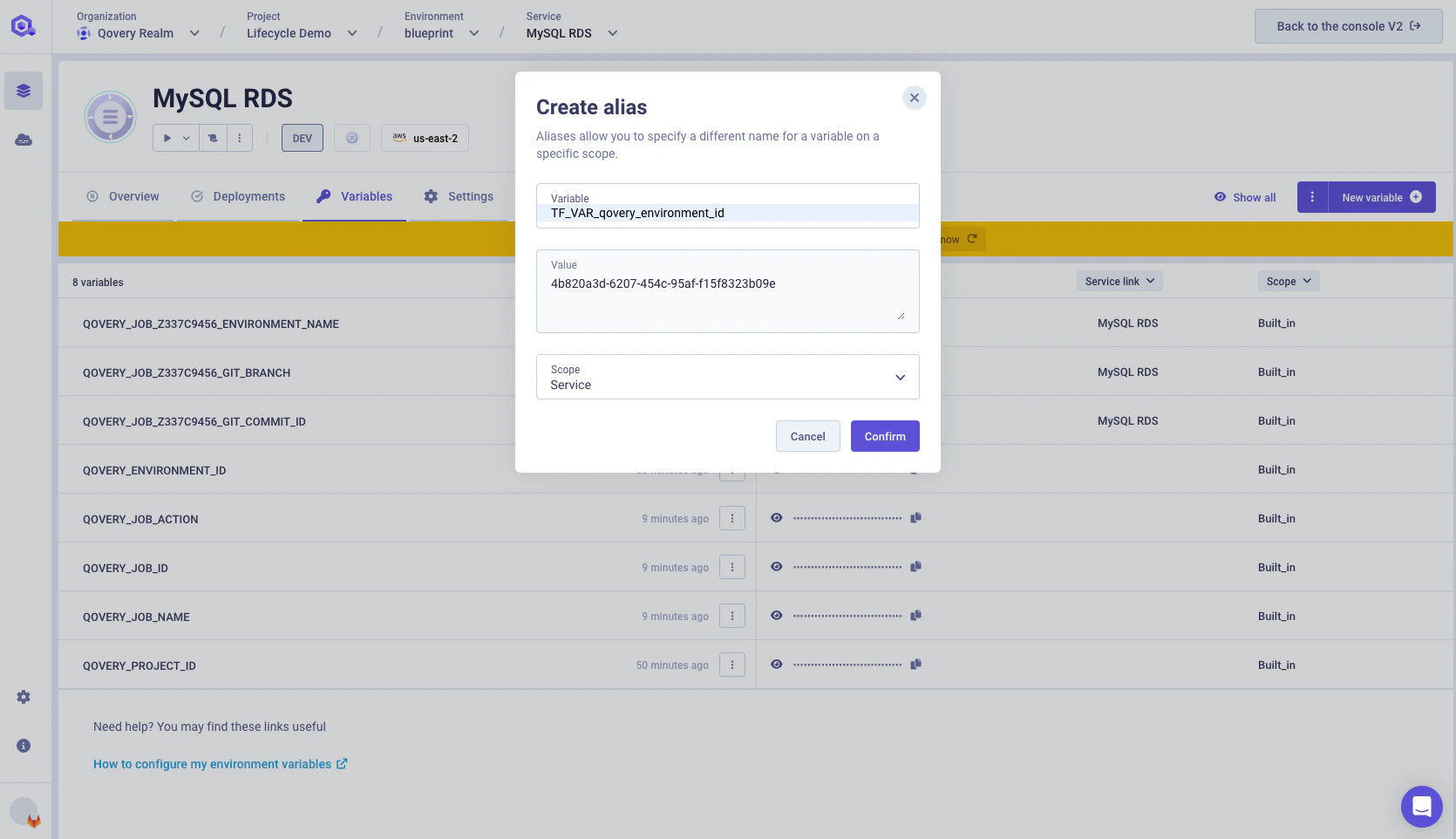The height and width of the screenshot is (839, 1456).
Task: Open the QOVERY_JOB_ID row actions menu
Action: click(731, 567)
